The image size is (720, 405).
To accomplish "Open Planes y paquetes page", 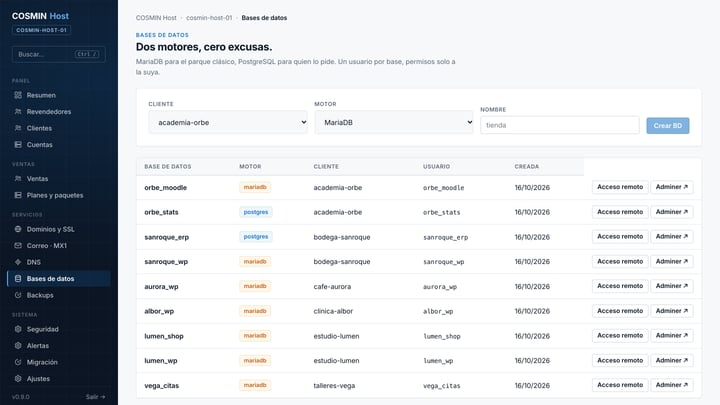I will click(59, 195).
